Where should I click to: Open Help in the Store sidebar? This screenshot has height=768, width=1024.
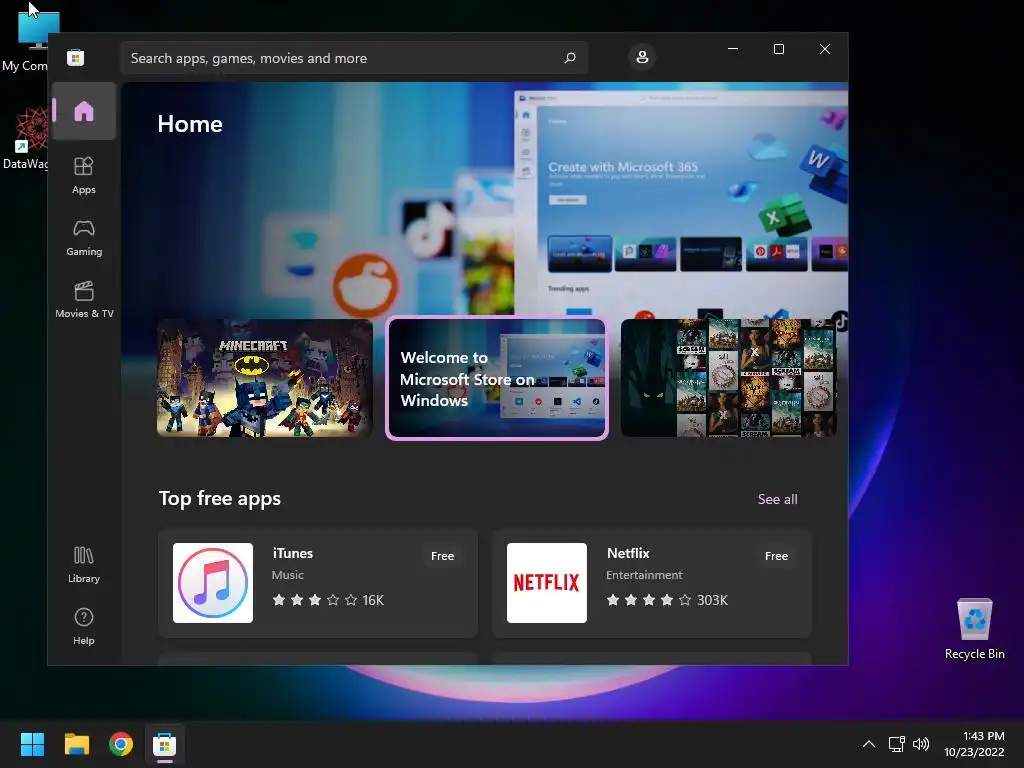point(84,627)
